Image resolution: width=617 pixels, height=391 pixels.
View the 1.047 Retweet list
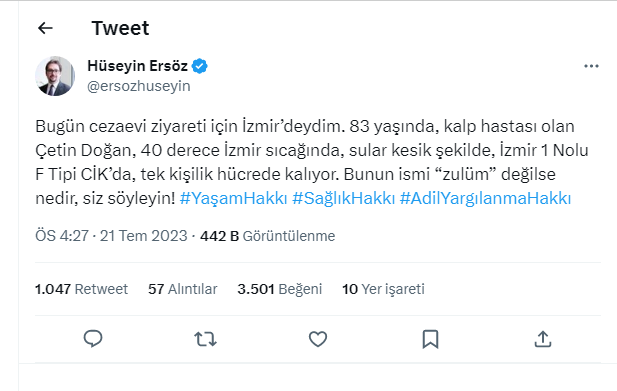(x=81, y=289)
